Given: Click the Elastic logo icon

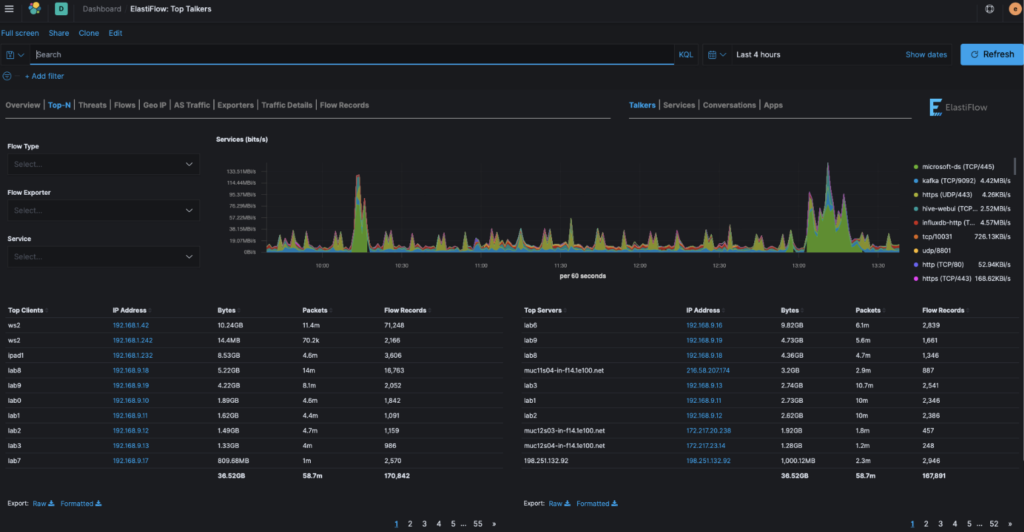Looking at the screenshot, I should (x=35, y=8).
